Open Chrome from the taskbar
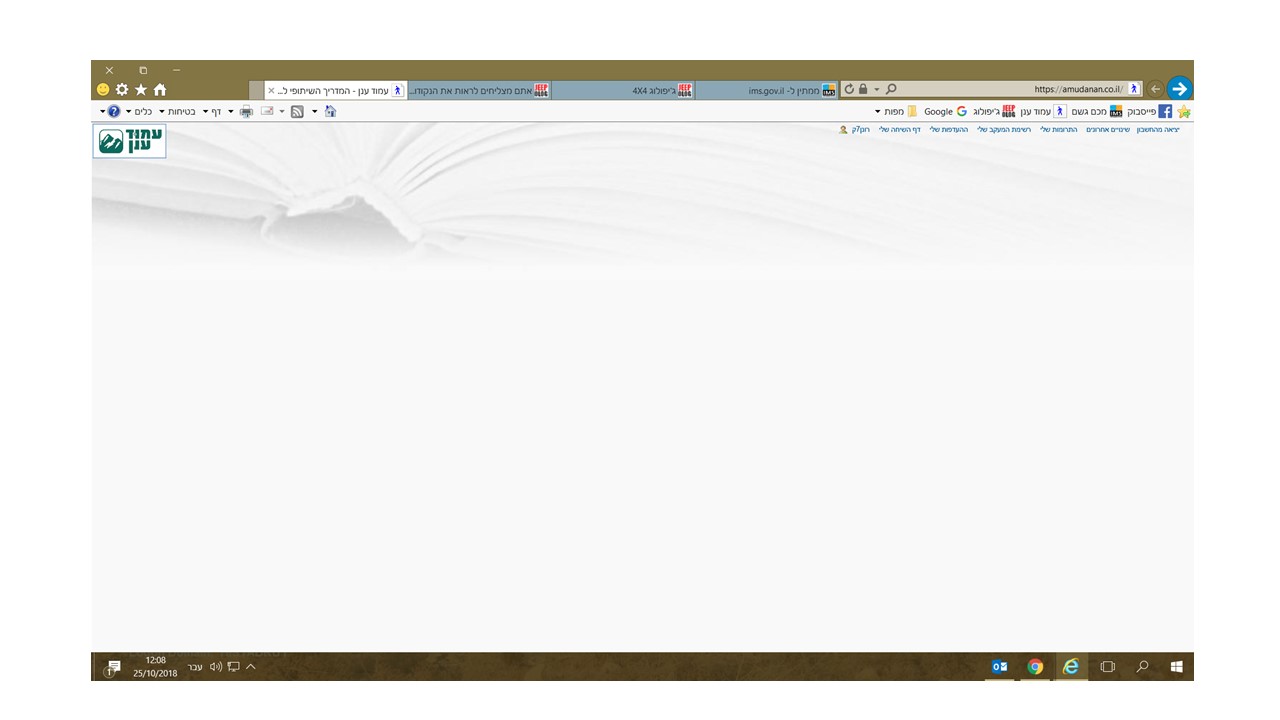 (x=1035, y=667)
